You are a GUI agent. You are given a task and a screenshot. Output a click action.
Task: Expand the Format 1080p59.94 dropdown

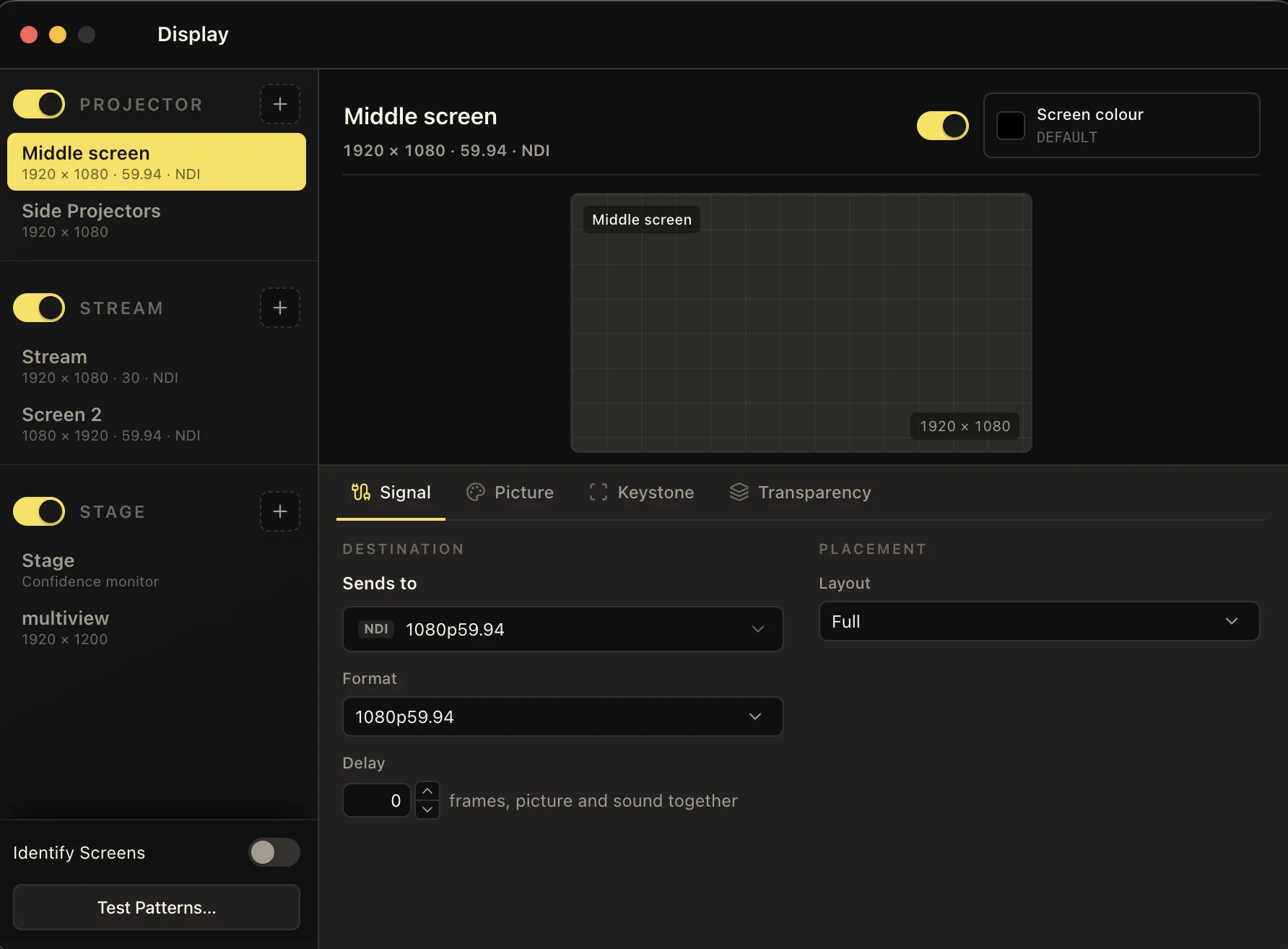pos(563,716)
